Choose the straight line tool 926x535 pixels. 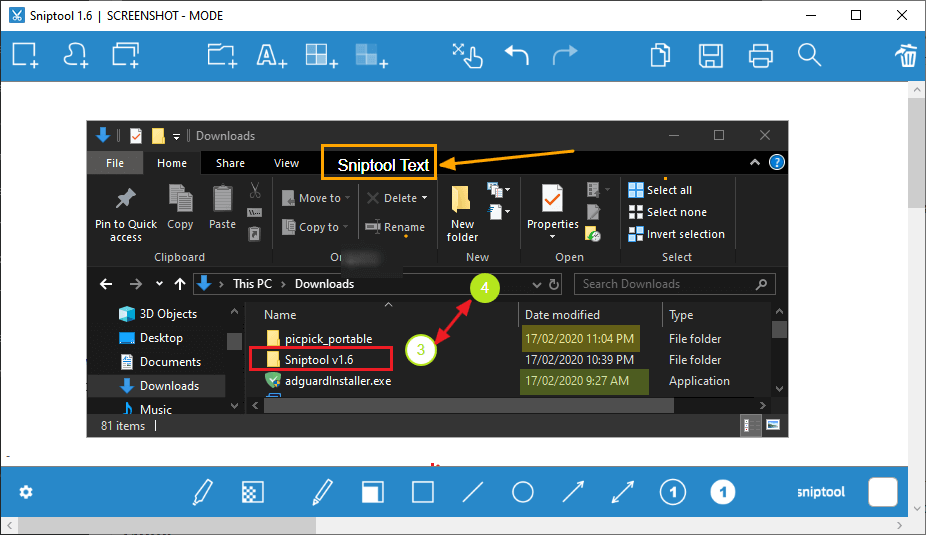pos(472,492)
